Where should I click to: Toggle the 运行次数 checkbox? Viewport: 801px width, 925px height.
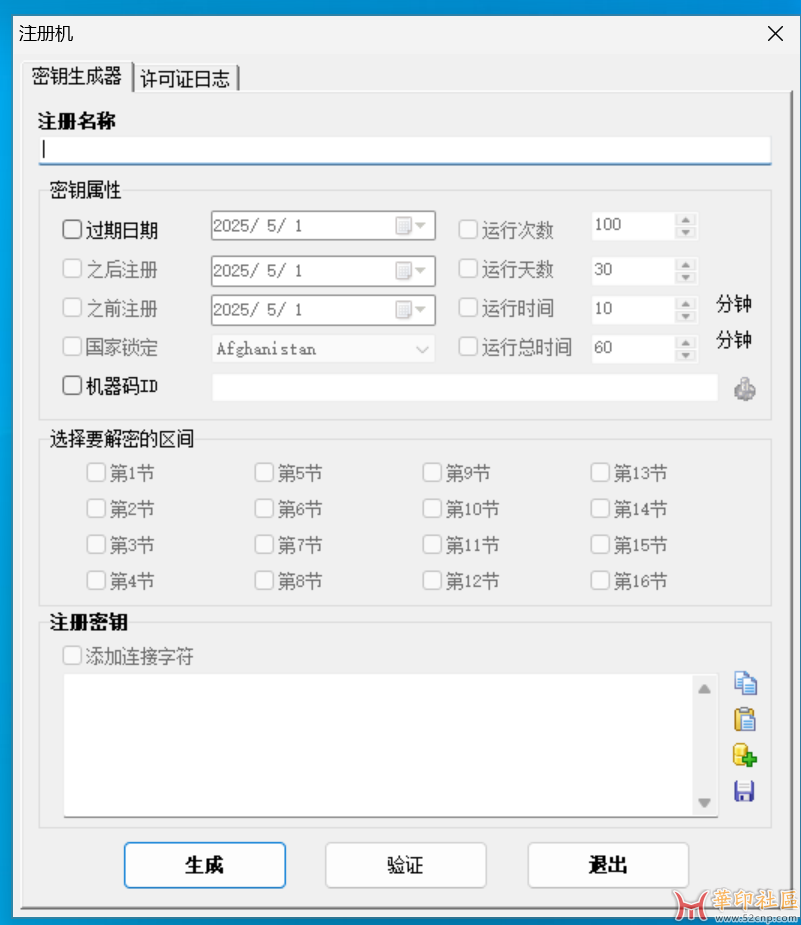click(468, 229)
